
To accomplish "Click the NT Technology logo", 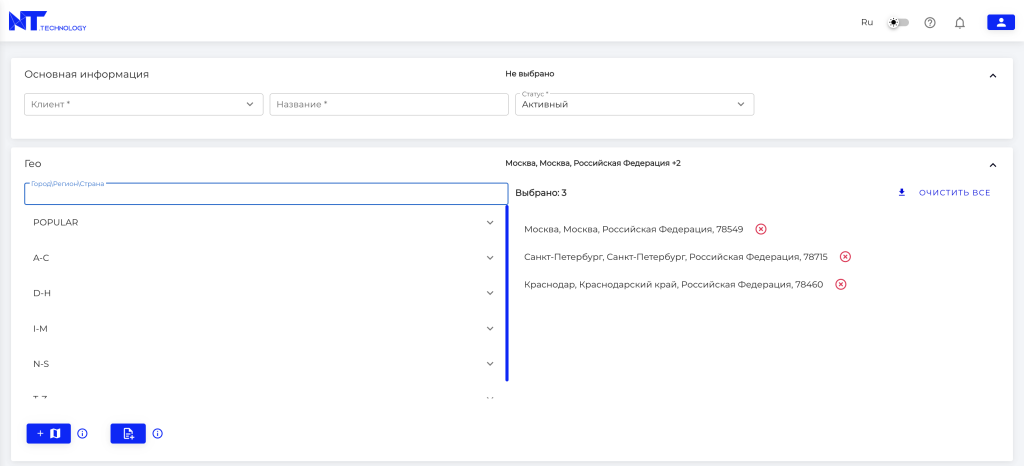I will click(47, 21).
